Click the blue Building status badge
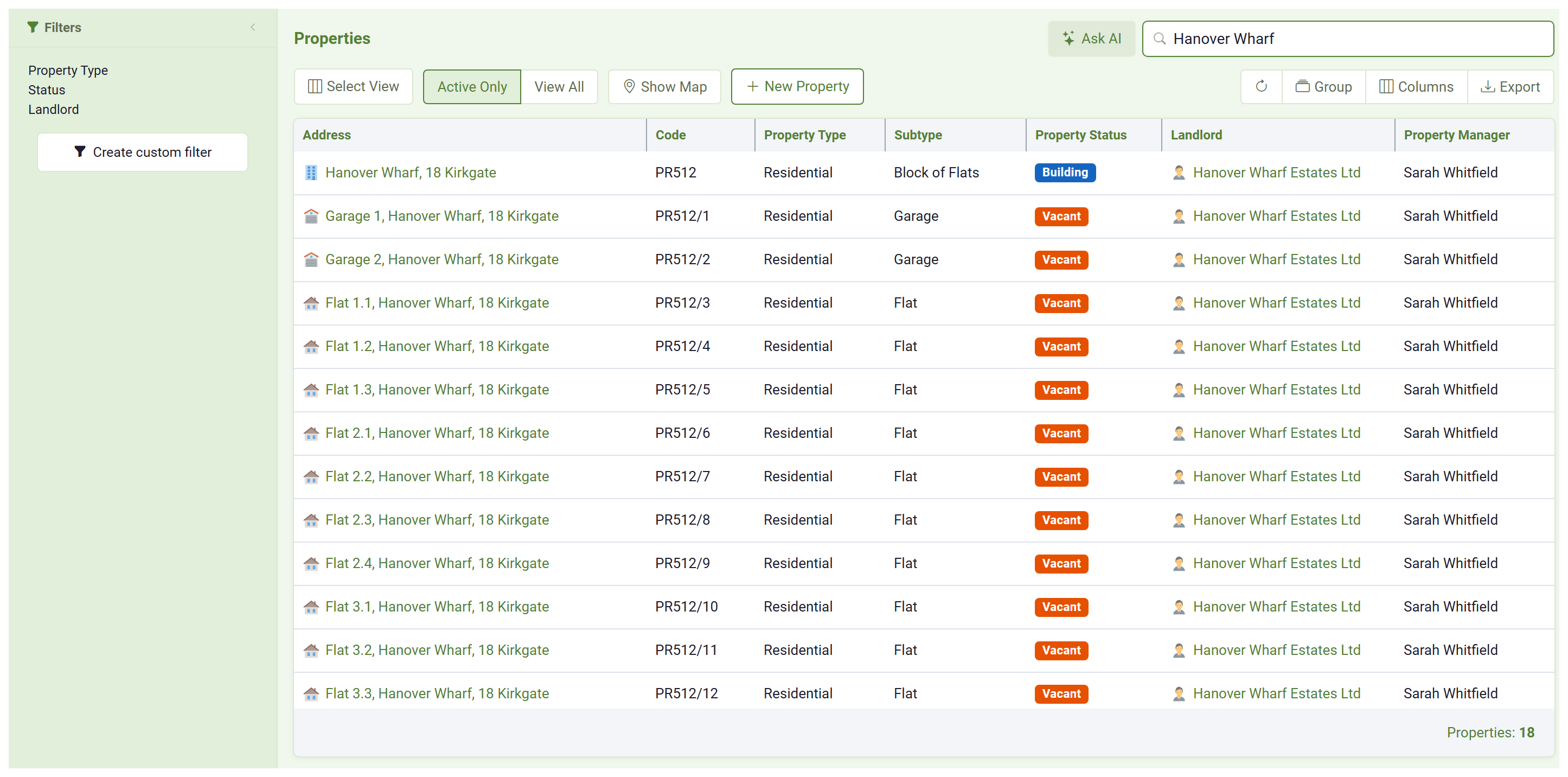Image resolution: width=1568 pixels, height=777 pixels. (1065, 173)
